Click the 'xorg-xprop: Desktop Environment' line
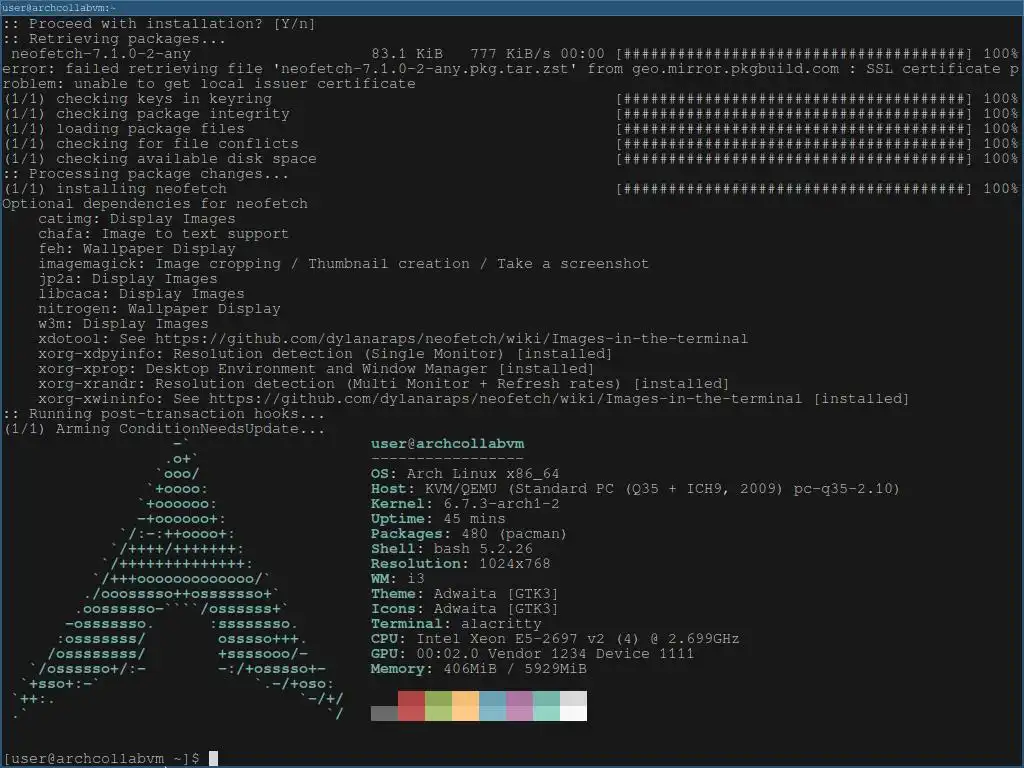This screenshot has width=1024, height=768. 316,368
